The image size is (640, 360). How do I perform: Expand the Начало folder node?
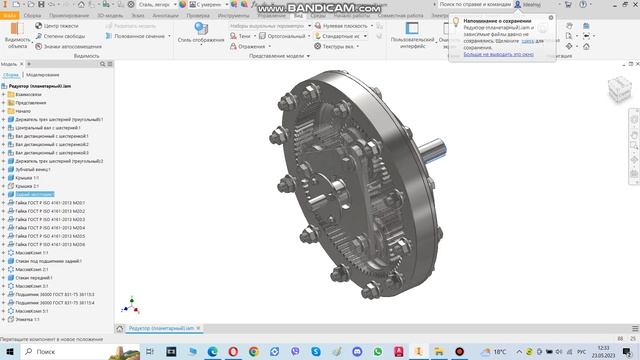[3, 111]
